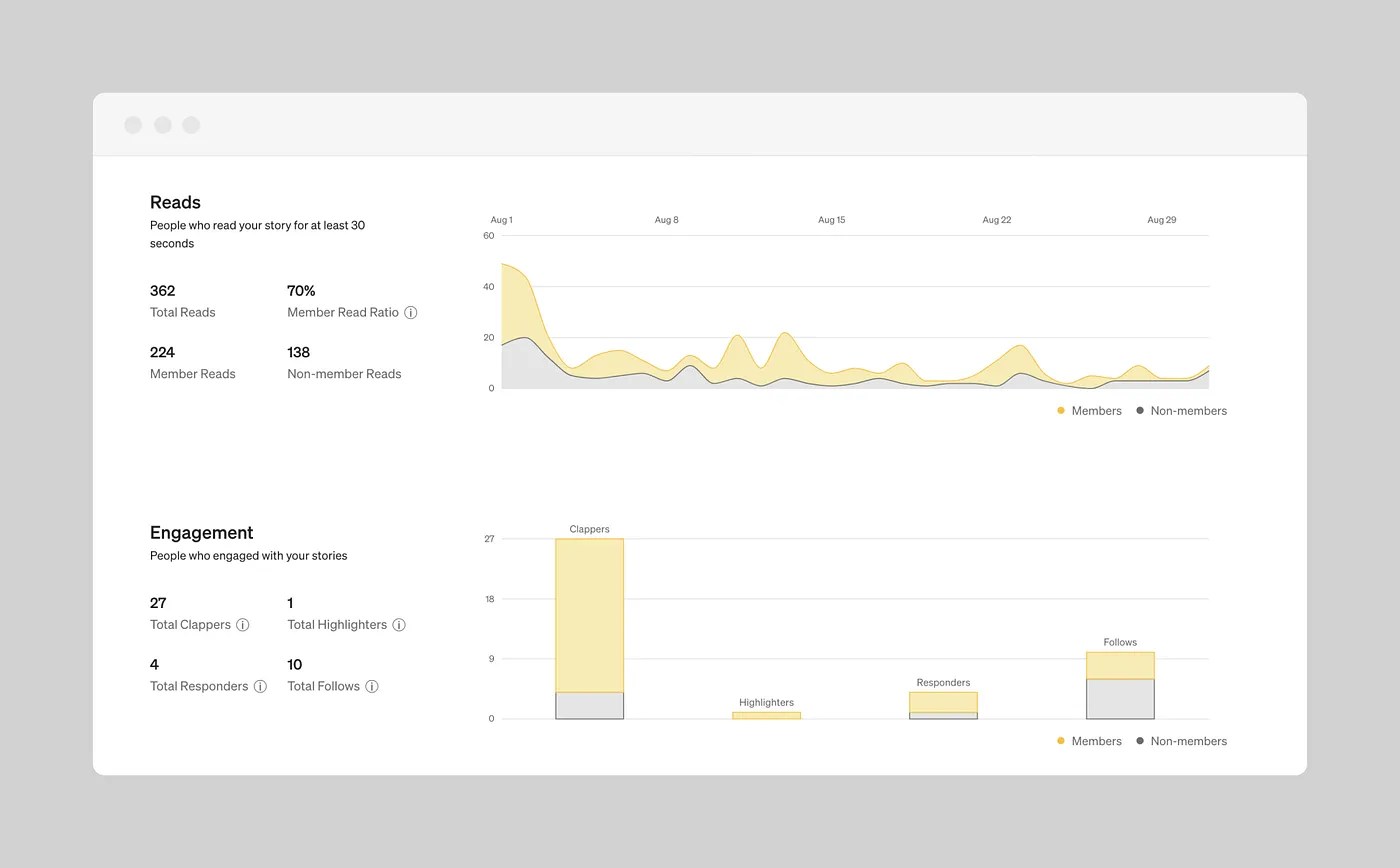The image size is (1400, 868).
Task: Click 'People who engaged with your stories' text
Action: pos(249,556)
